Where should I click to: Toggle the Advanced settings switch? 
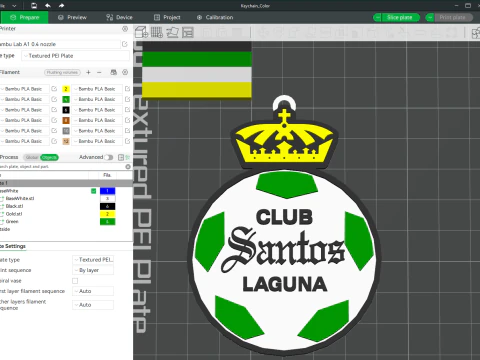tap(109, 157)
